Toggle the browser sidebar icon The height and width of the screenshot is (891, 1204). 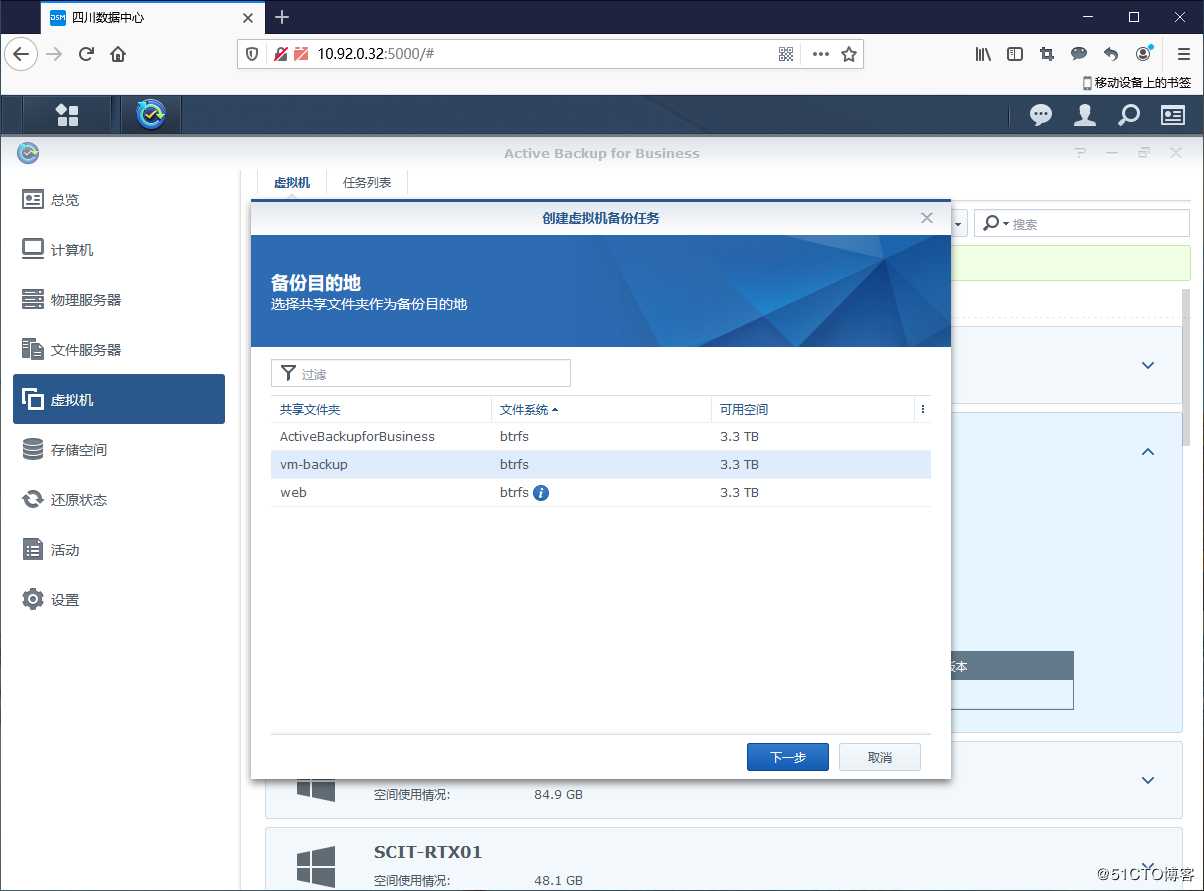point(1015,54)
